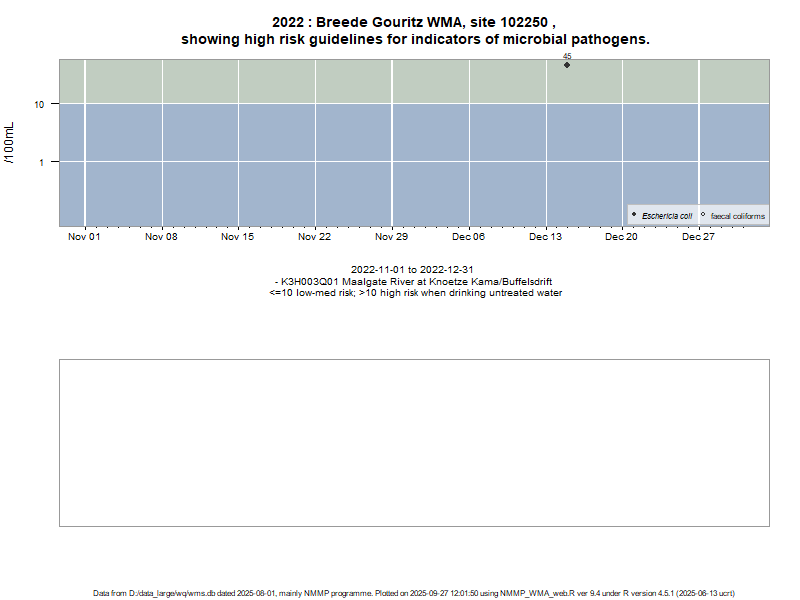Select the Nov 01 x-axis label
The image size is (800, 600).
(84, 237)
